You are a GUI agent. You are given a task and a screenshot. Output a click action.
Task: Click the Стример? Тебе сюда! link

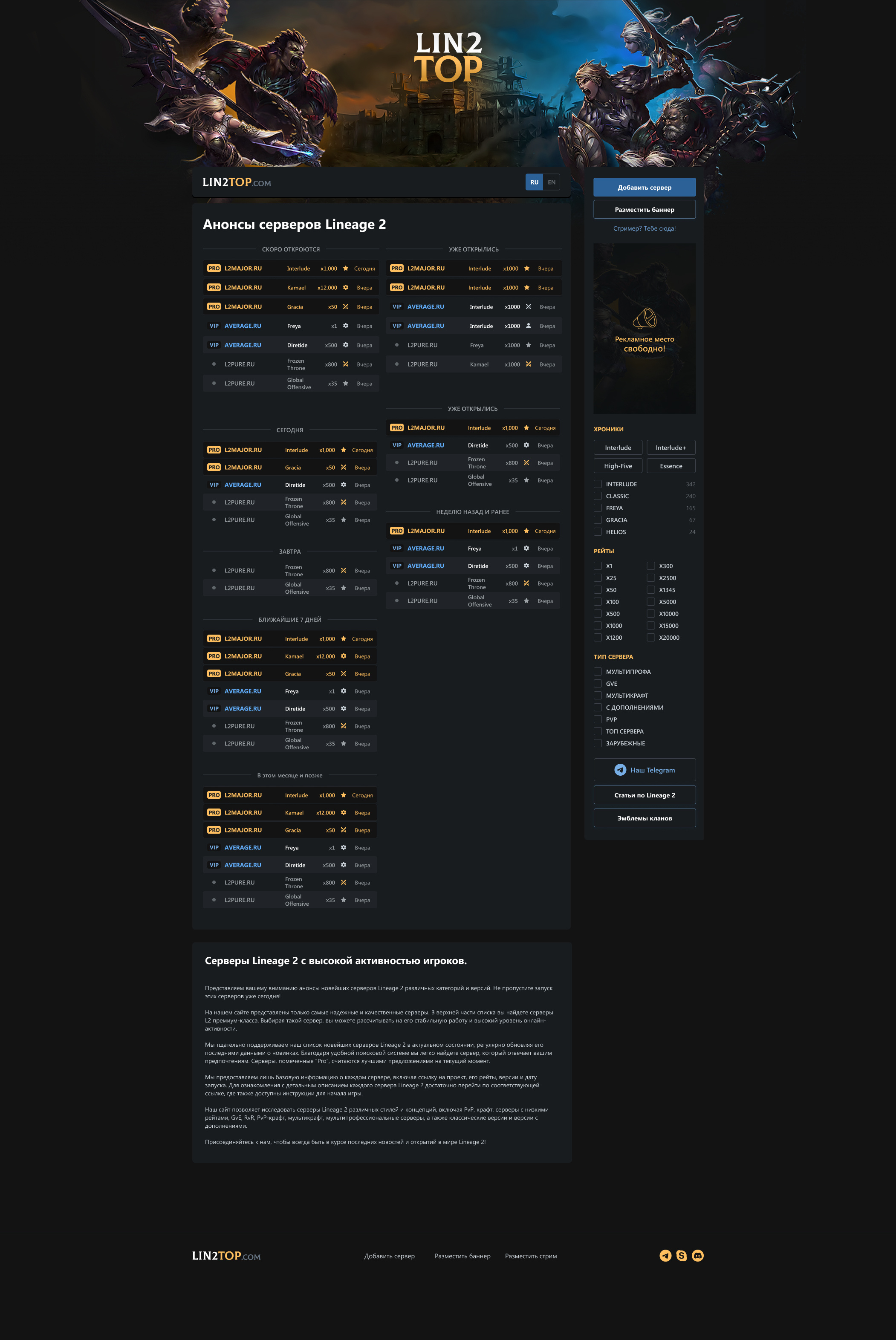[x=645, y=228]
